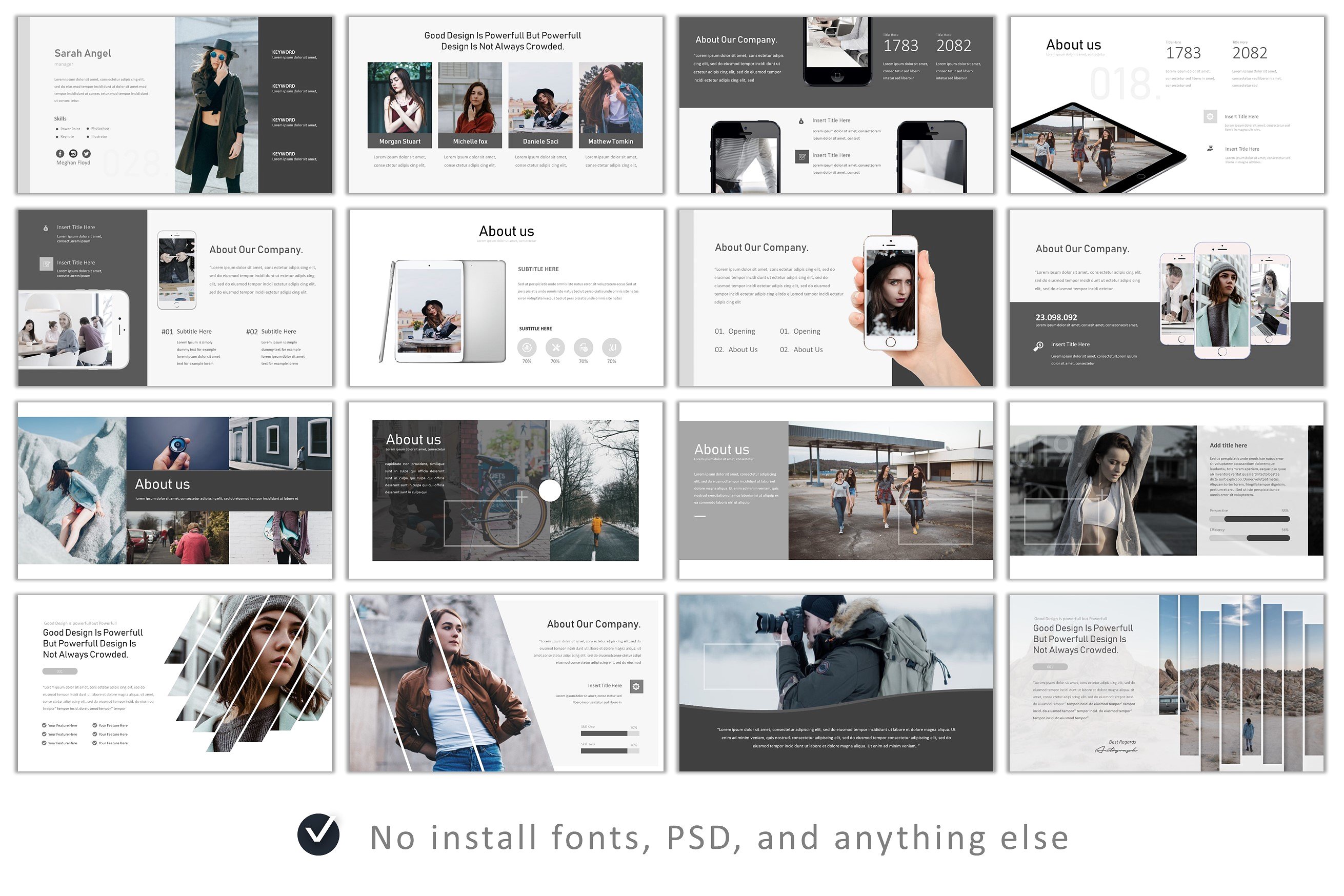Image resolution: width=1344 pixels, height=896 pixels.
Task: Click the gear icon on the tablet About us slide
Action: [1210, 116]
